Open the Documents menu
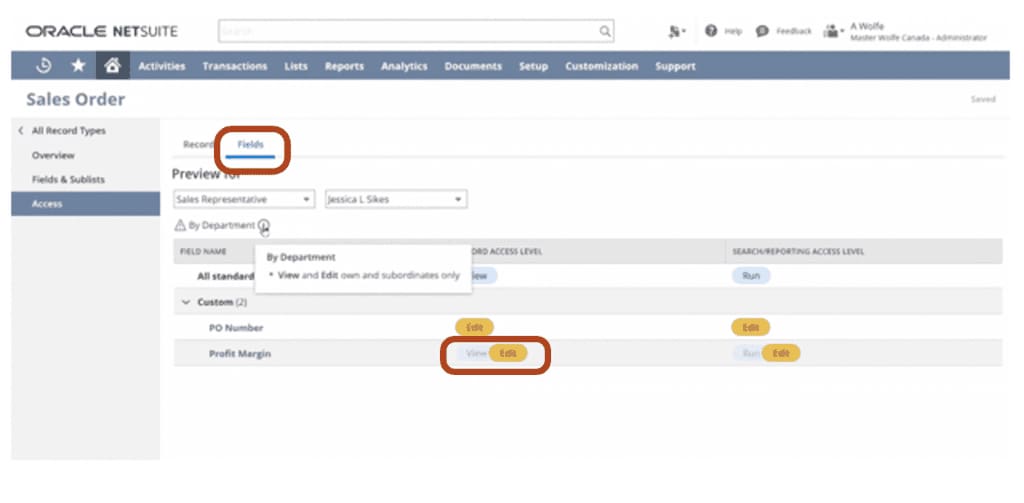This screenshot has width=1024, height=503. click(473, 66)
